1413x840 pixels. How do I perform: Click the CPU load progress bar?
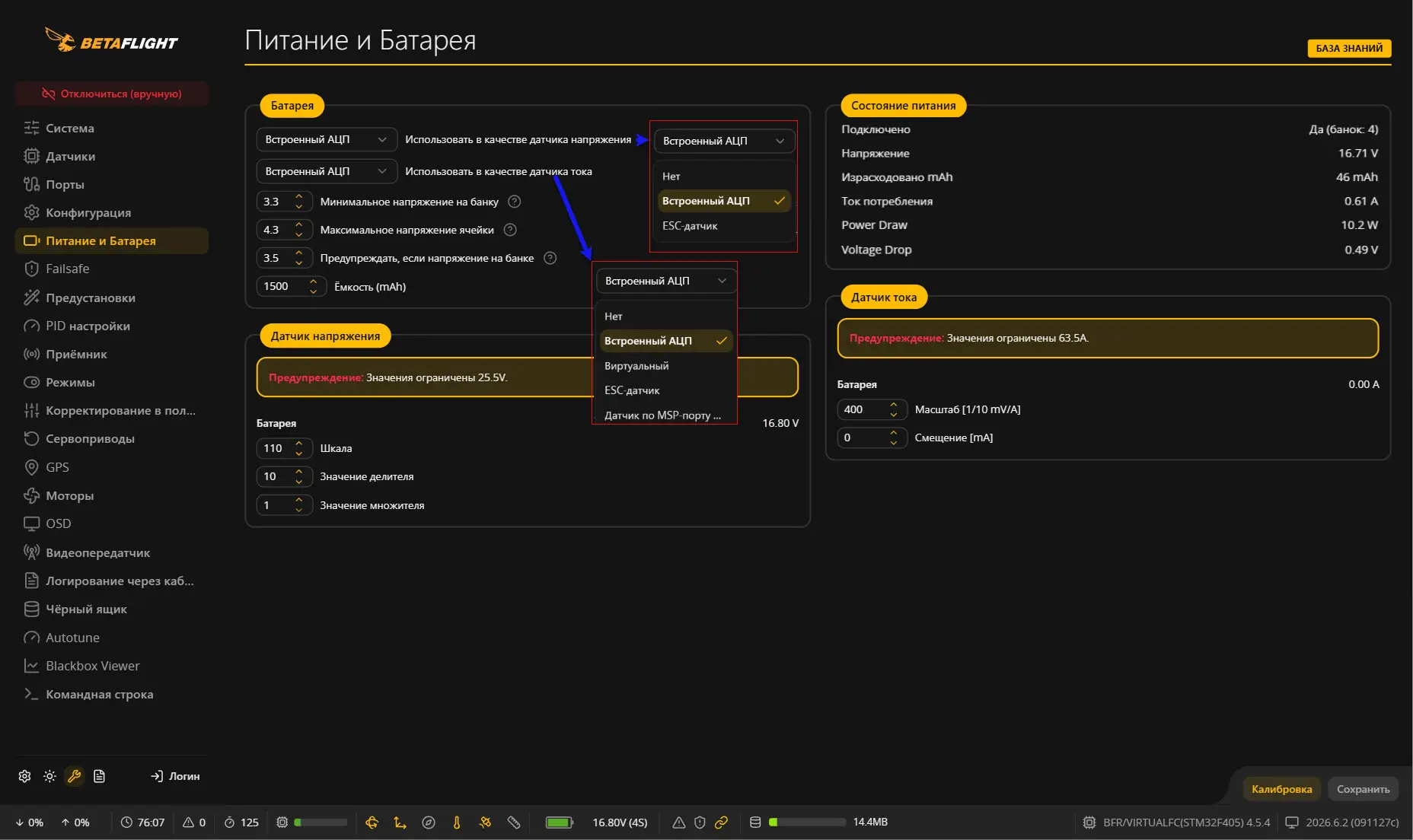[321, 822]
